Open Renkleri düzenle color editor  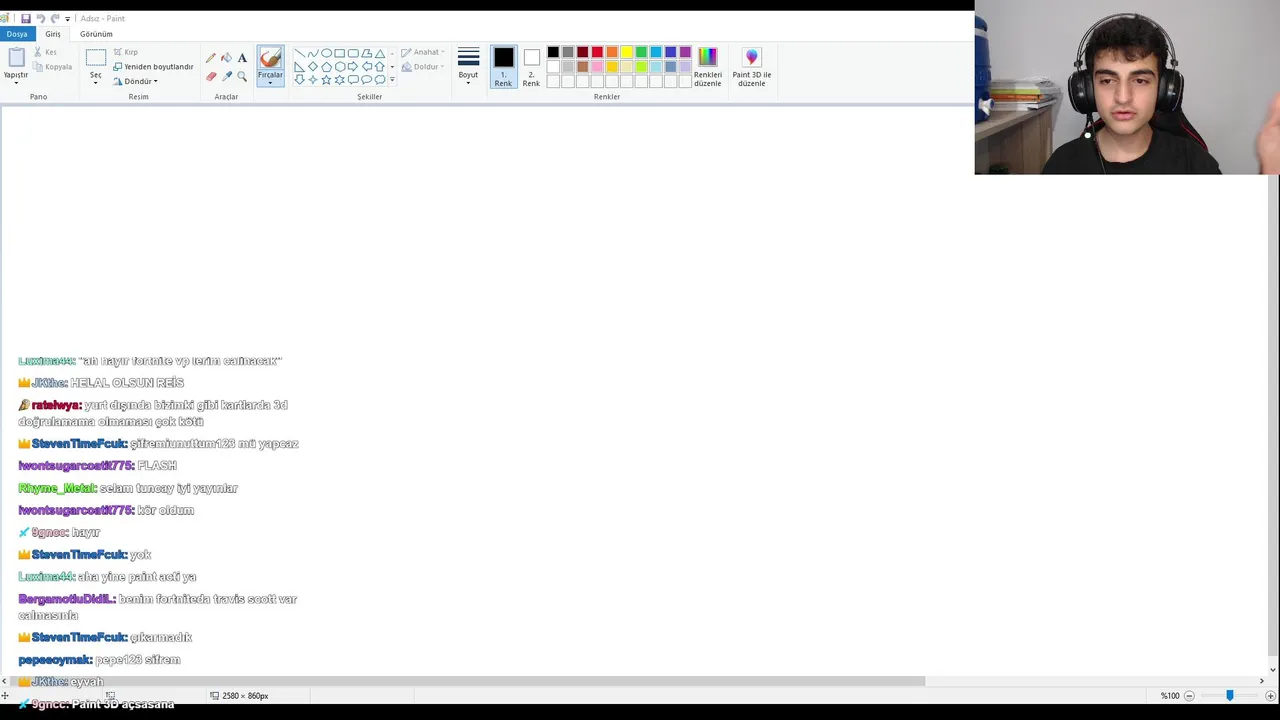(707, 67)
